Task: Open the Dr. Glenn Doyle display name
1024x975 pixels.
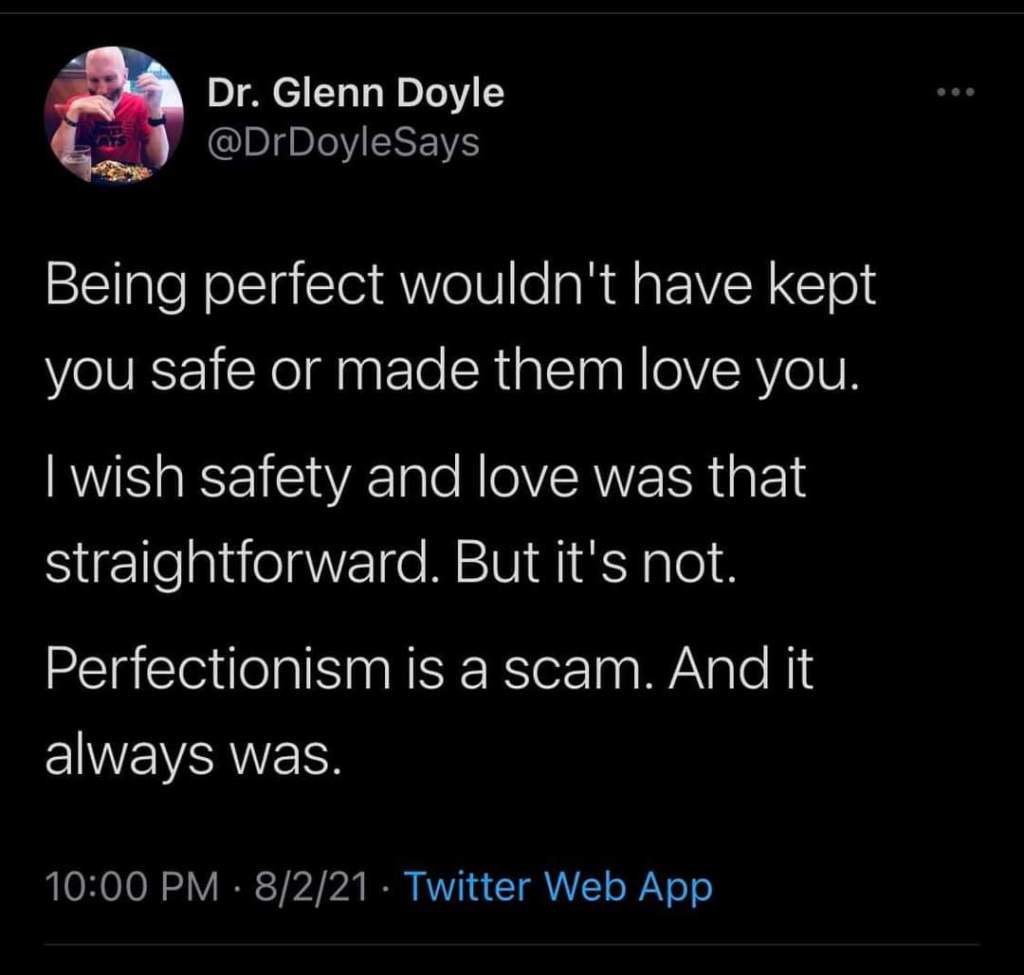Action: tap(355, 94)
